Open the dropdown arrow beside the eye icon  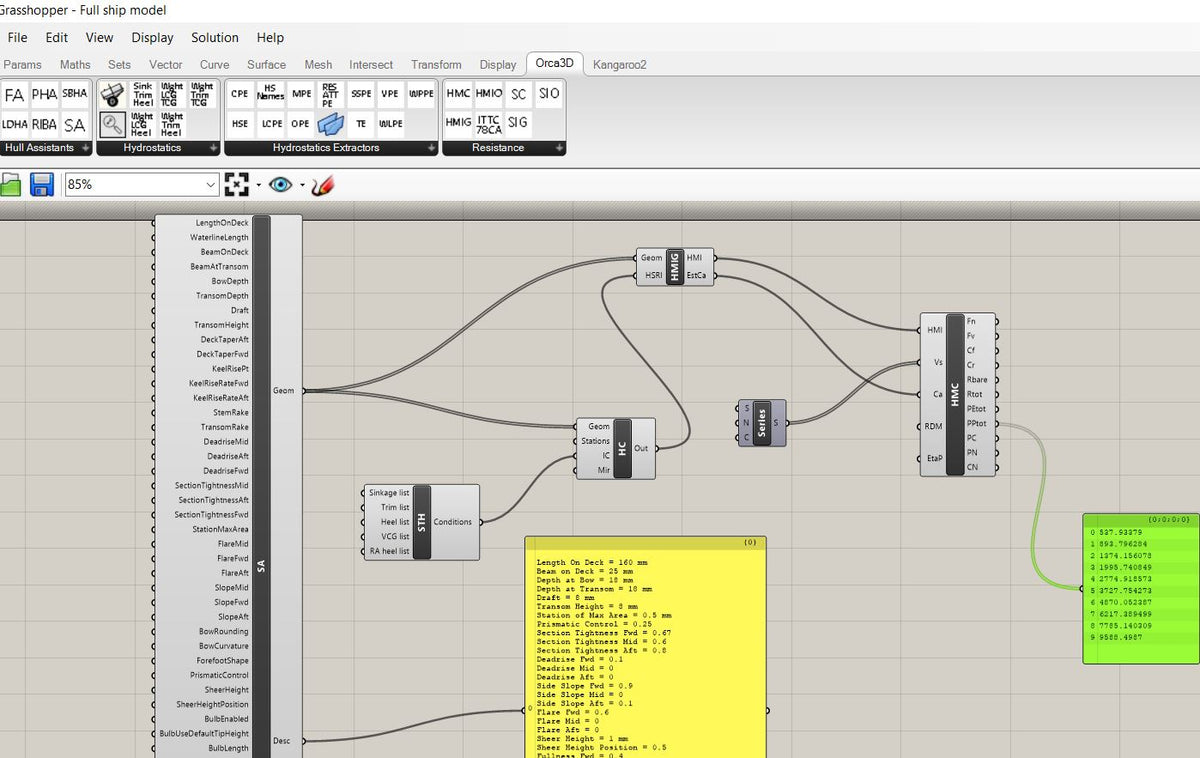click(301, 185)
